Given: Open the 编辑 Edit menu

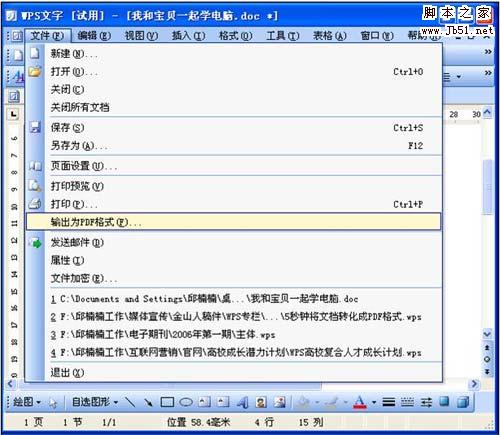Looking at the screenshot, I should (x=94, y=35).
